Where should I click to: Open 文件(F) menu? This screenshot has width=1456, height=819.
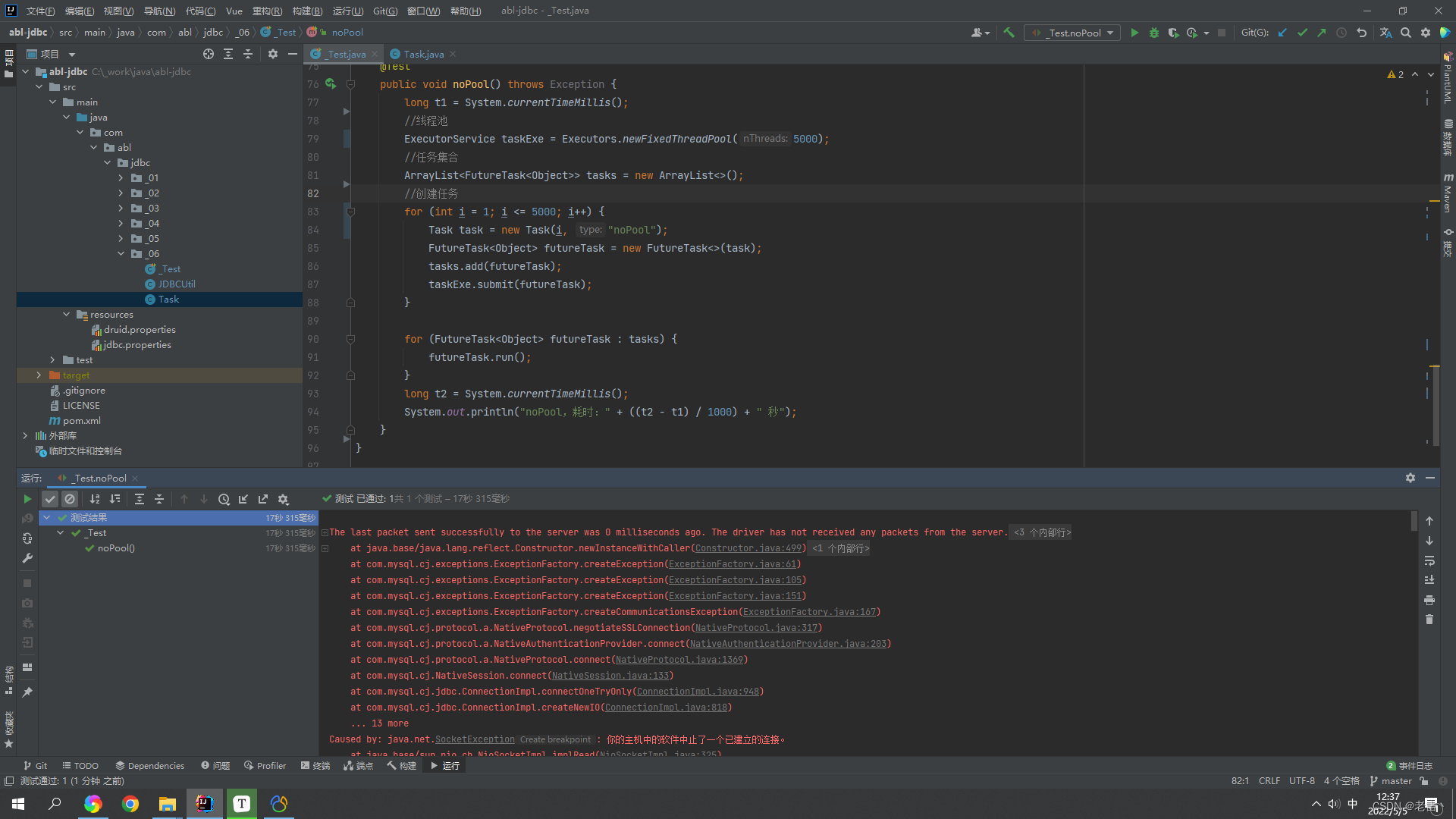(40, 11)
